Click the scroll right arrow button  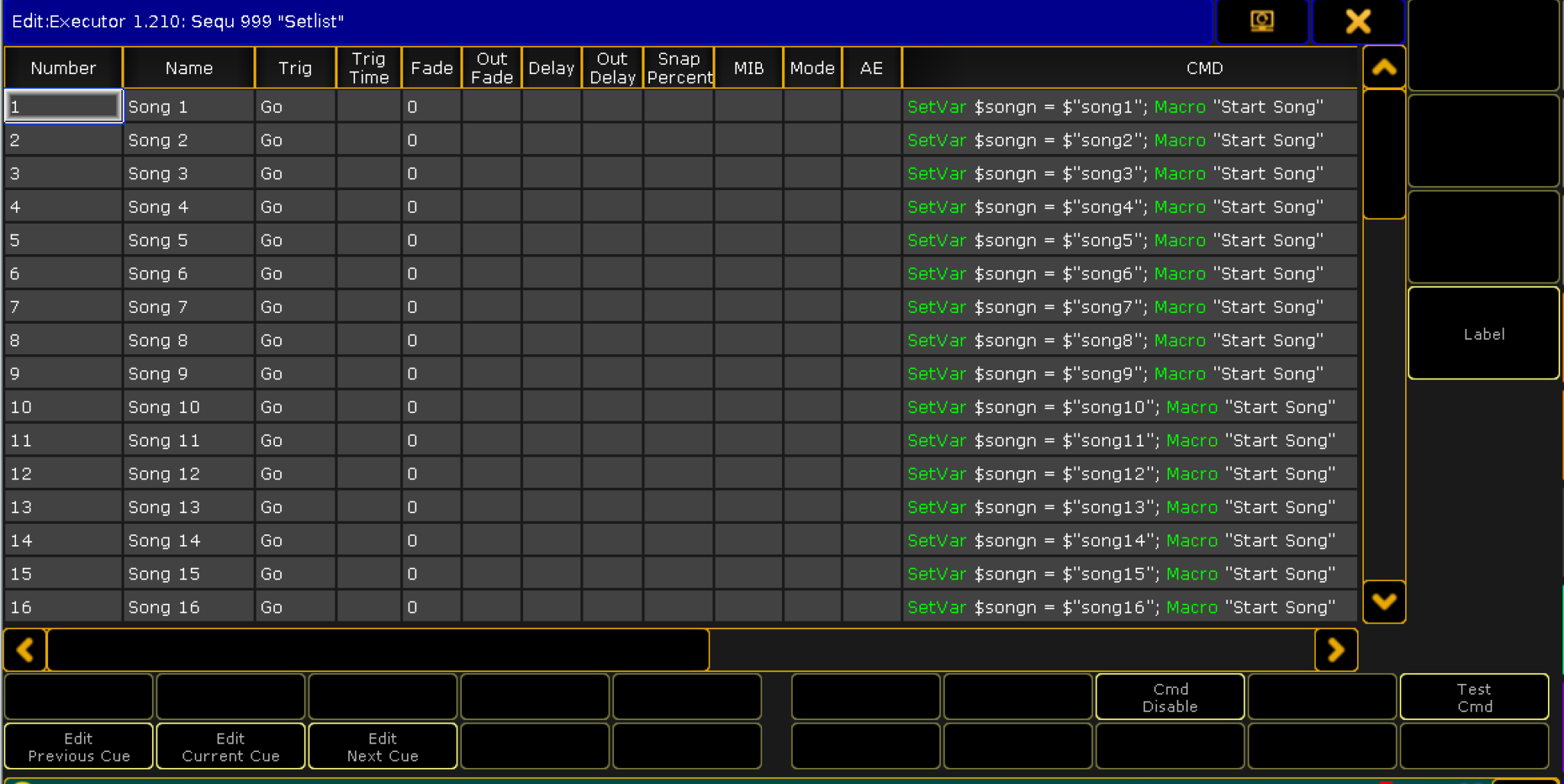click(x=1336, y=650)
